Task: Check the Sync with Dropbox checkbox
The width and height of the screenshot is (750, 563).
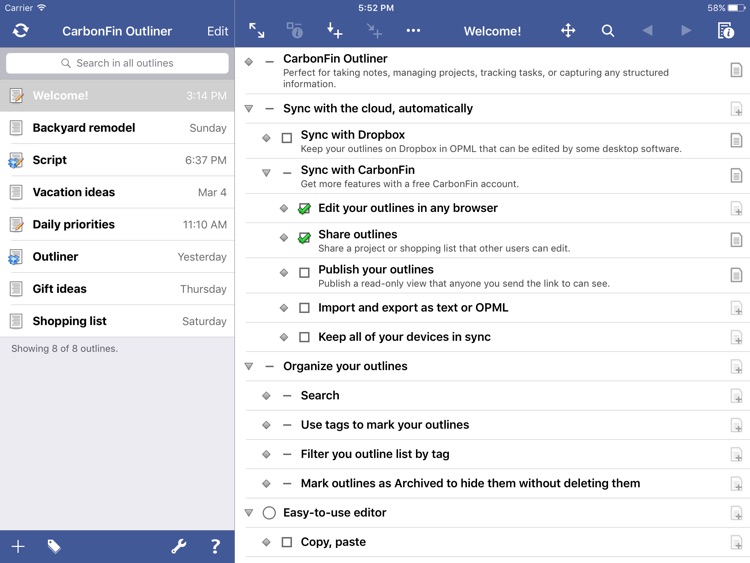Action: 287,138
